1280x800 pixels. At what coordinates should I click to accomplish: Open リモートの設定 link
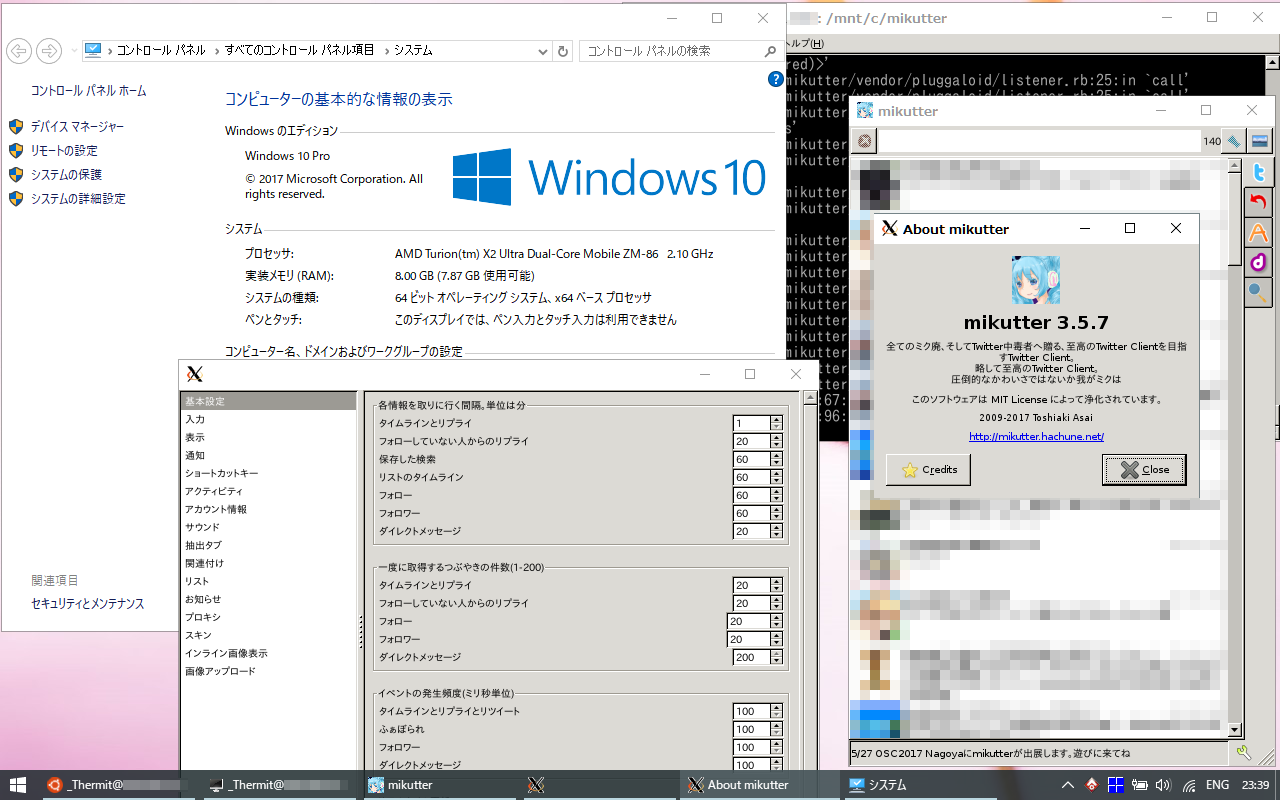(64, 151)
